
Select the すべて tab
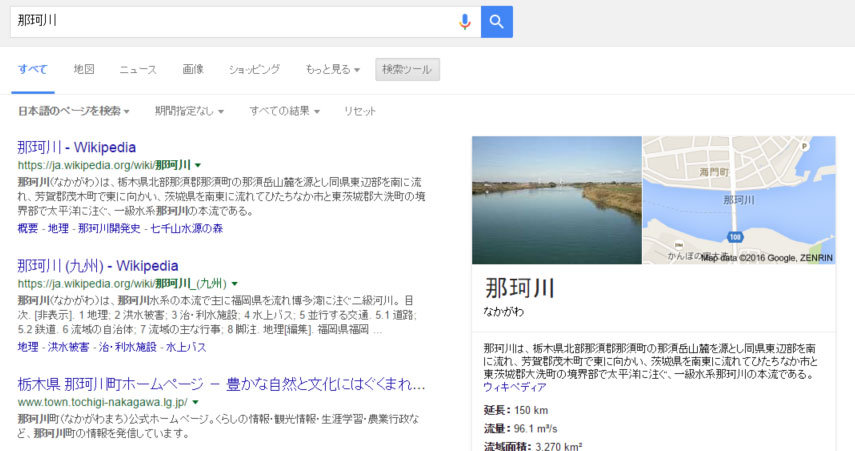tap(33, 69)
